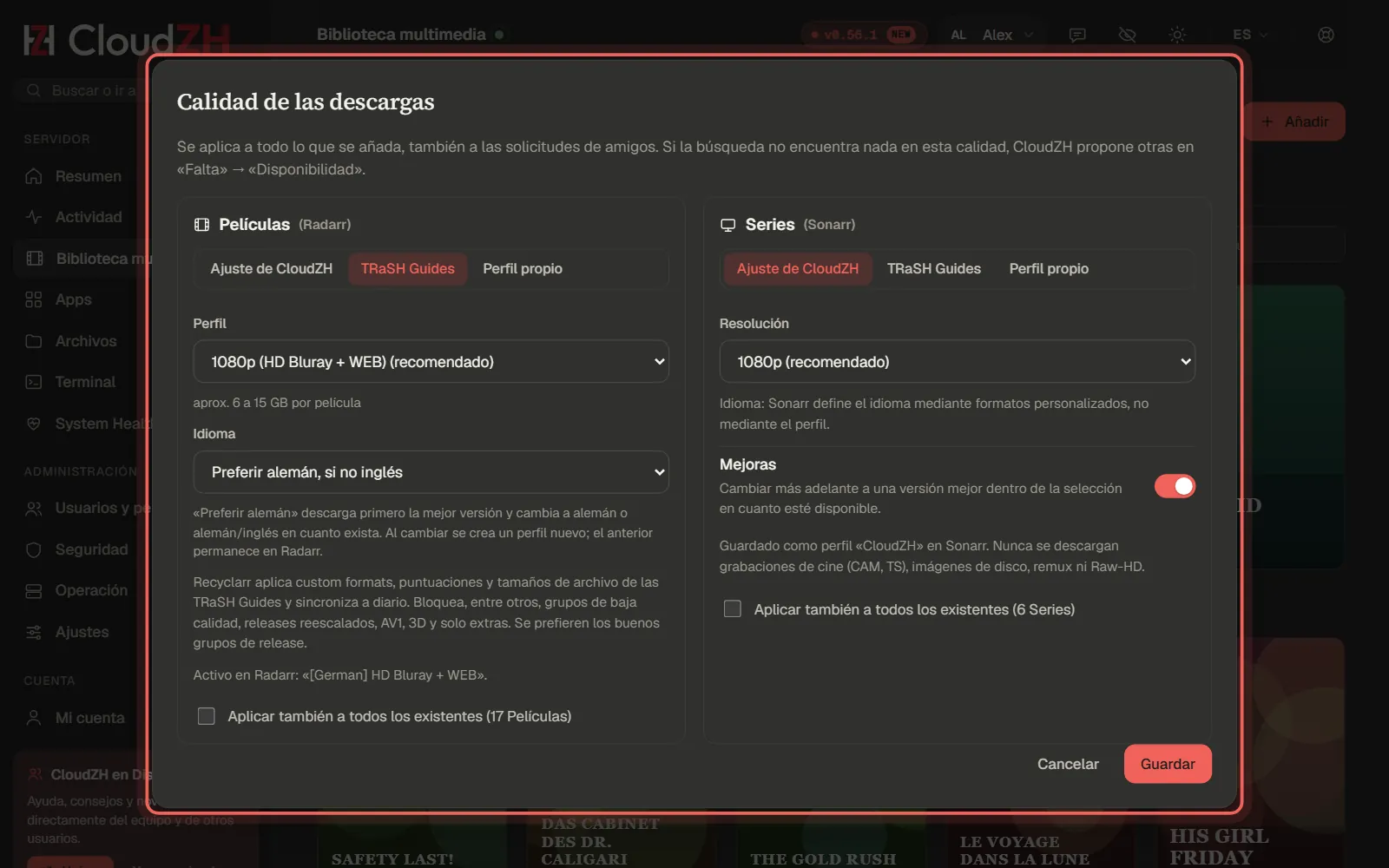Open the Perfil 1080p HD Bluray dropdown
Screen dimensions: 1389x868
click(431, 361)
